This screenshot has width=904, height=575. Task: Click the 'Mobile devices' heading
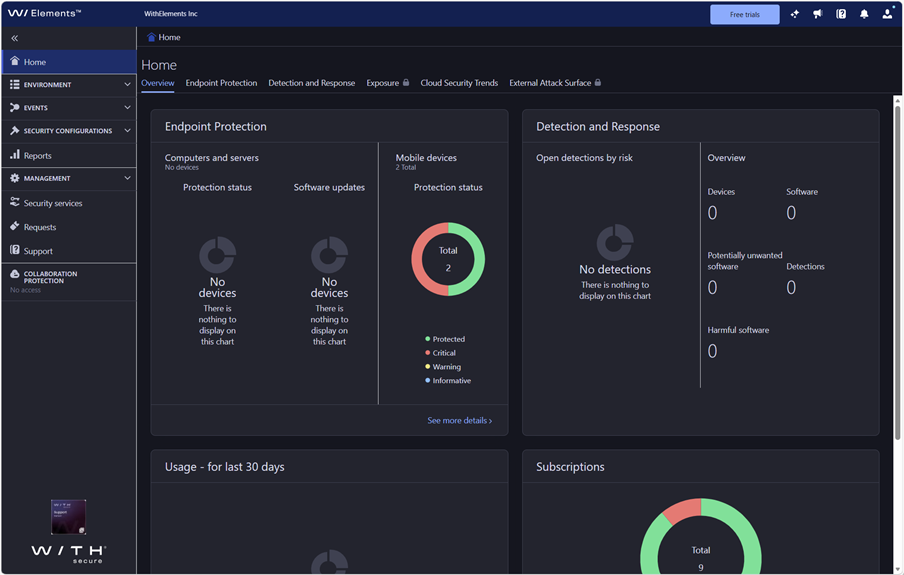[426, 157]
